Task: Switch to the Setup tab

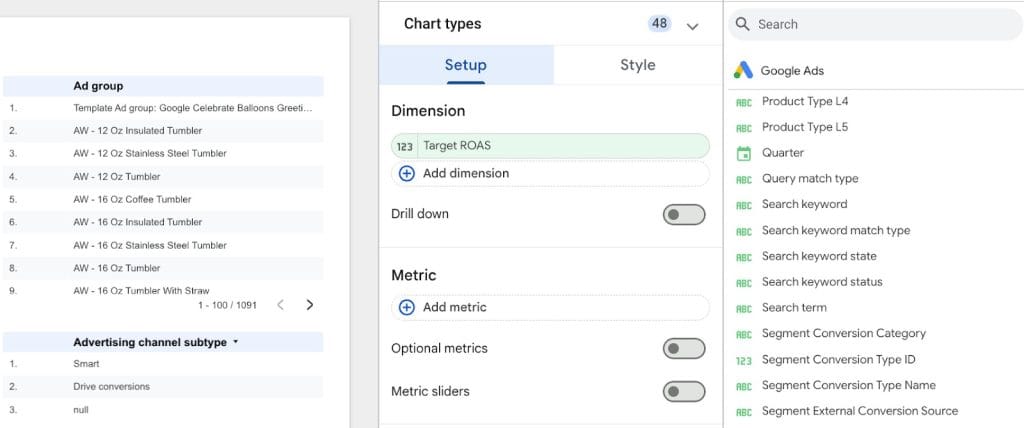Action: 466,65
